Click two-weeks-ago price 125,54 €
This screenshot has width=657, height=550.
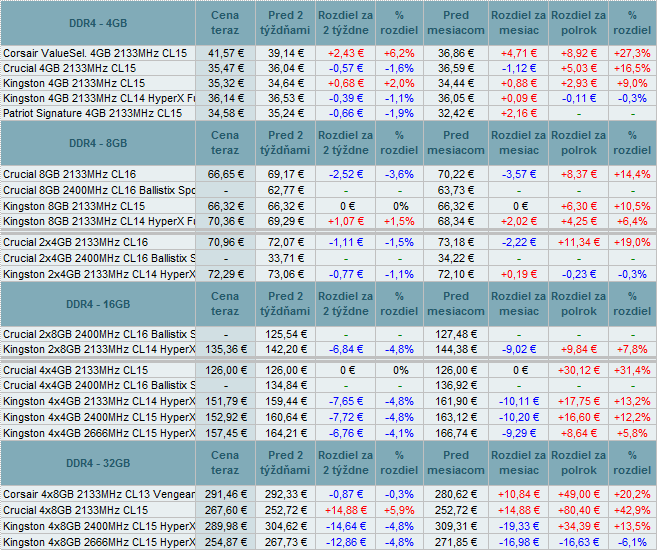[286, 334]
